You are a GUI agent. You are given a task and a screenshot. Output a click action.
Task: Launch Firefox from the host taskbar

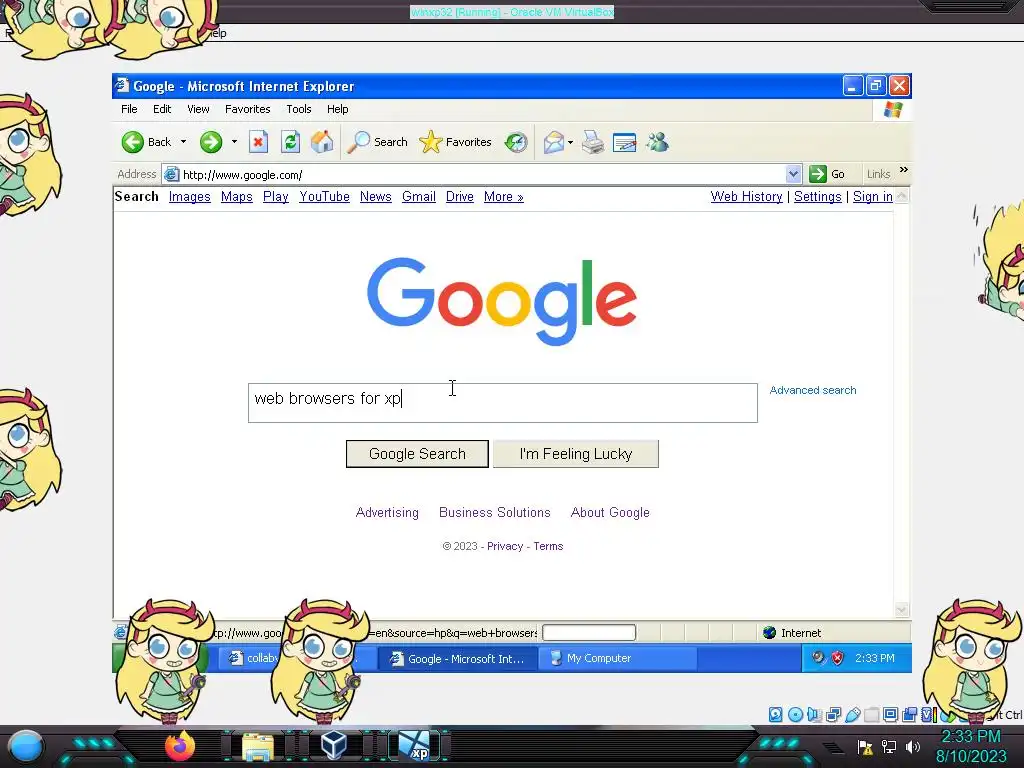(x=180, y=746)
